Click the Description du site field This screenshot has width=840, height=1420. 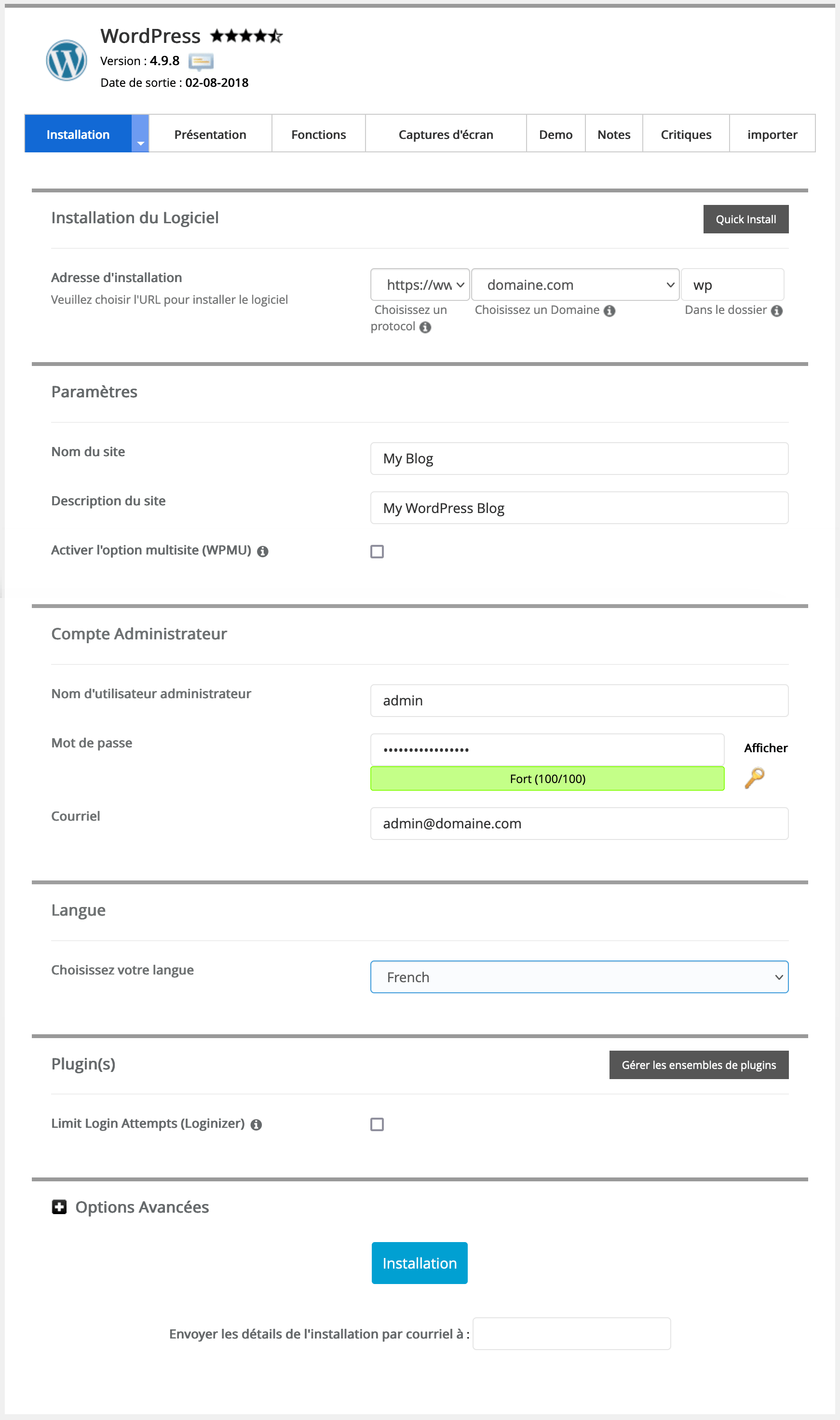(x=579, y=508)
